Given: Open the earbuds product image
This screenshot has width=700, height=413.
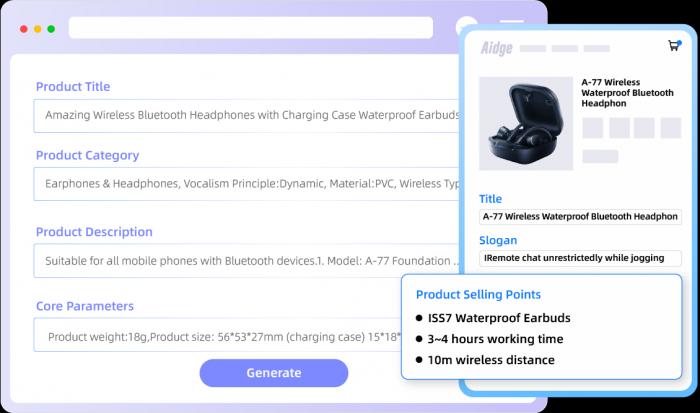Looking at the screenshot, I should point(526,124).
